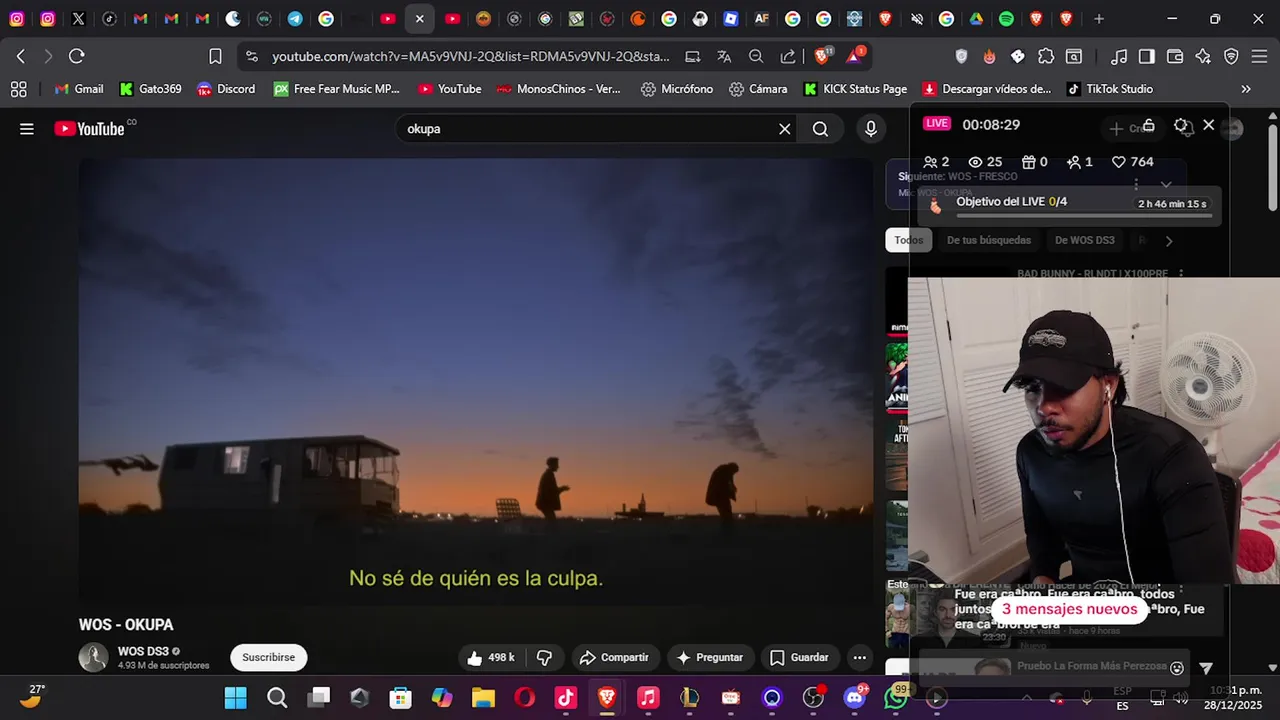
Task: Open the WOS DS3 channel avatar
Action: pyautogui.click(x=93, y=657)
